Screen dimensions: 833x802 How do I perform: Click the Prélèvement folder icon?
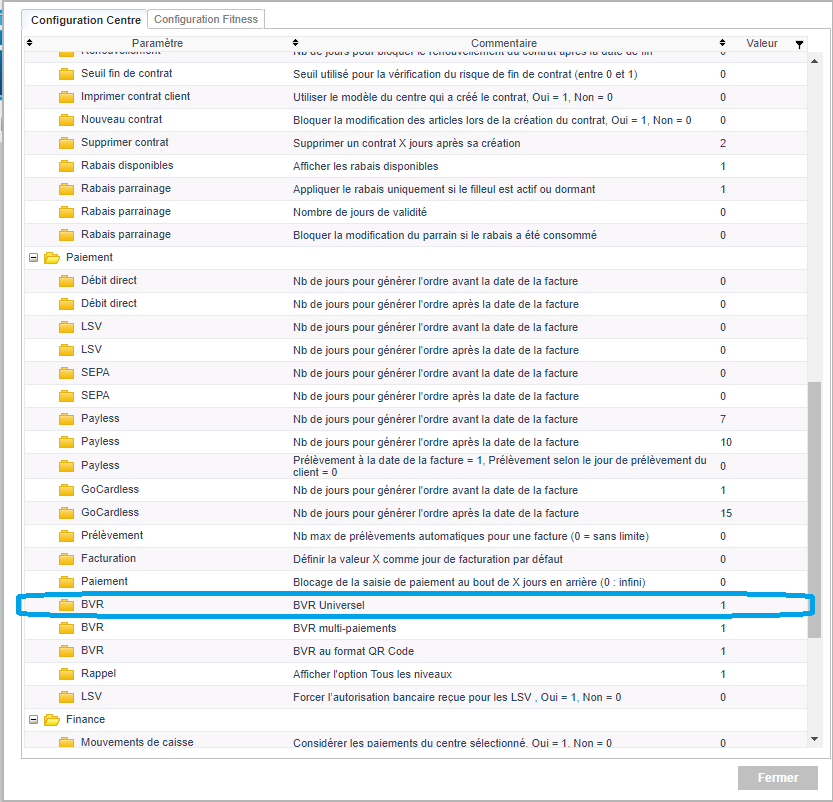66,536
